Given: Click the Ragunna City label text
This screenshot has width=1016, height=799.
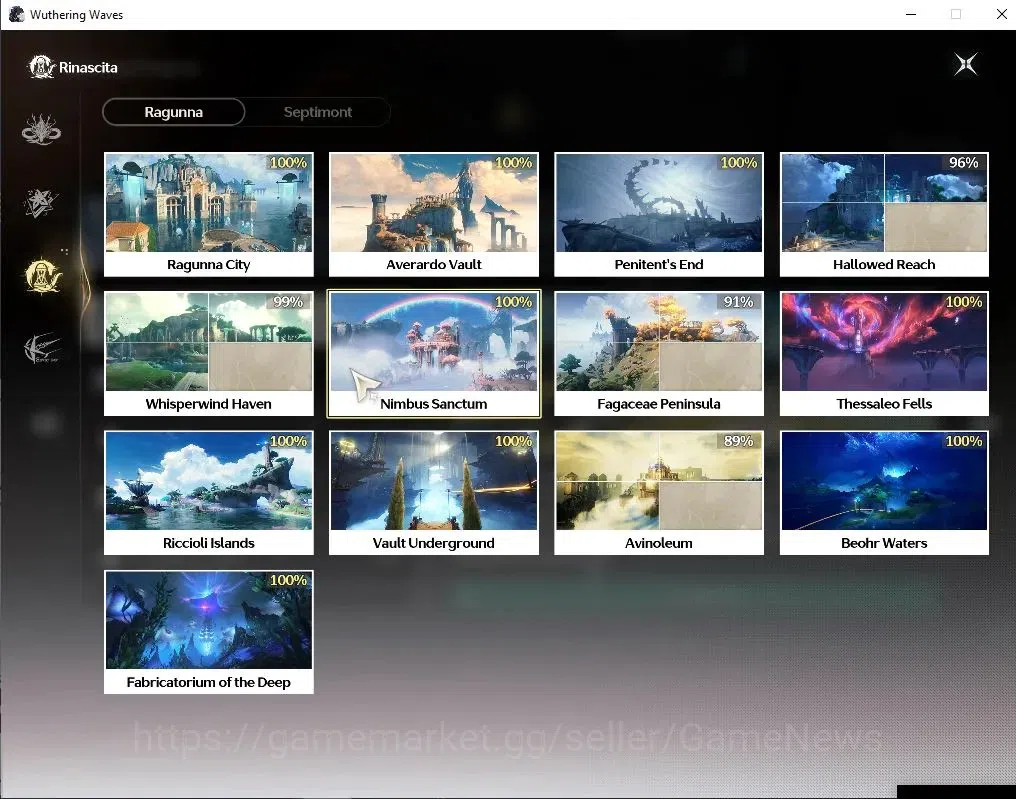Looking at the screenshot, I should pyautogui.click(x=209, y=264).
